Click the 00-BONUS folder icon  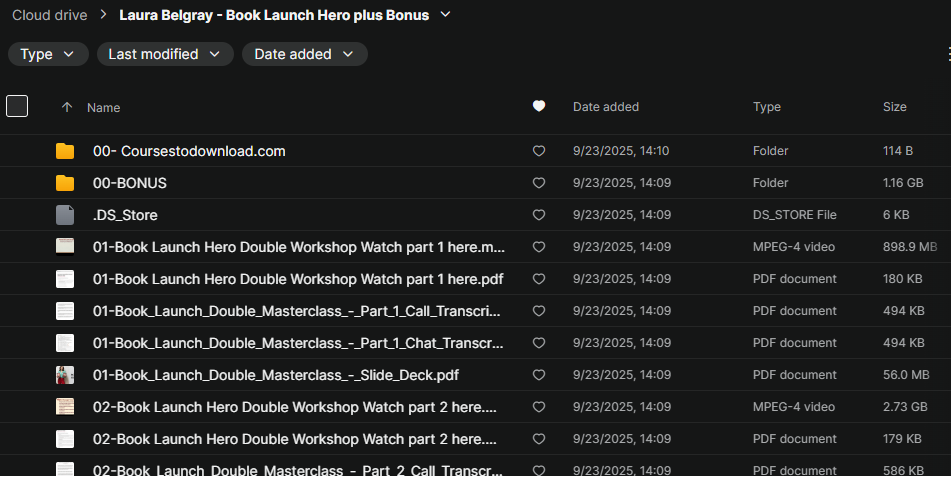point(65,183)
